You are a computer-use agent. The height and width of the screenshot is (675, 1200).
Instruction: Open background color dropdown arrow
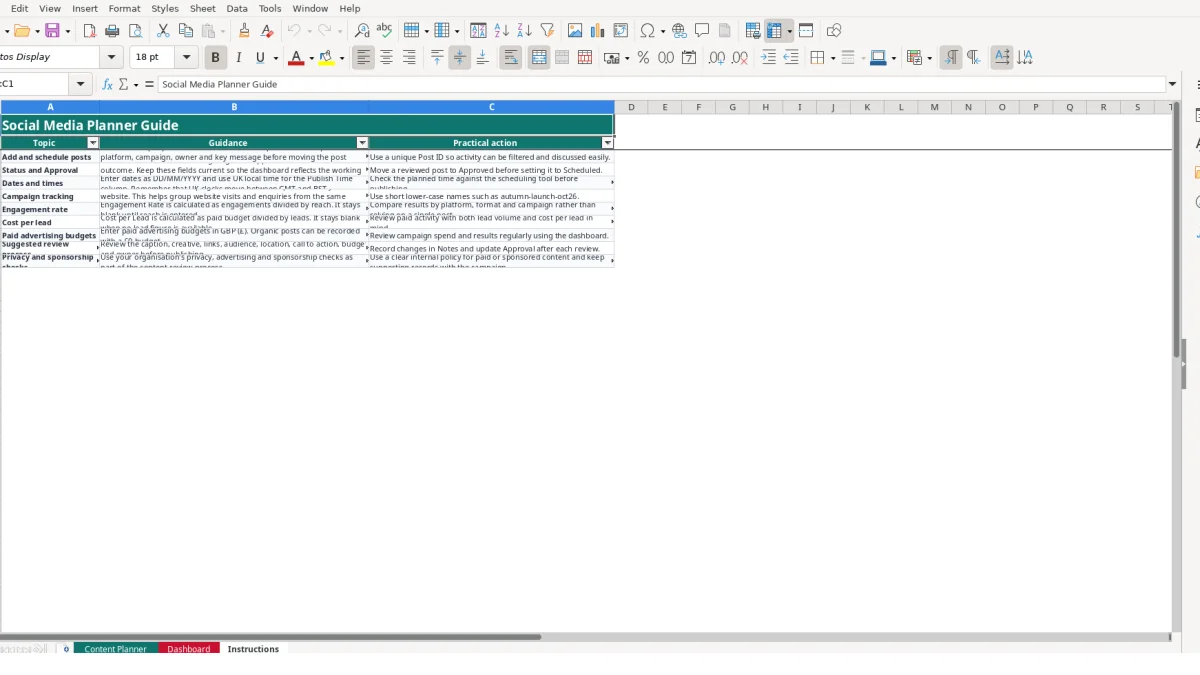pyautogui.click(x=342, y=58)
